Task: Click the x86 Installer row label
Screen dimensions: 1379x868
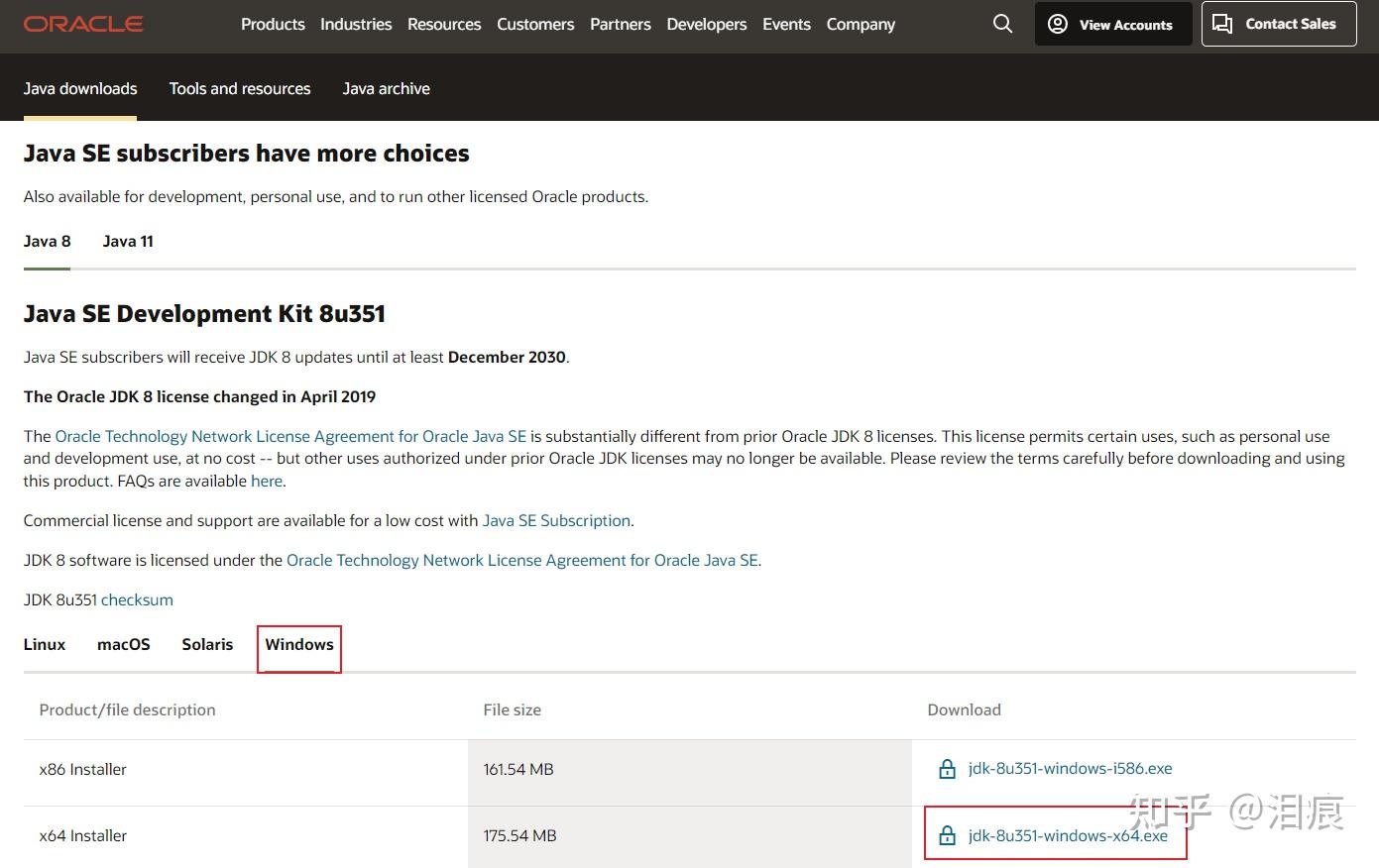Action: click(x=83, y=769)
